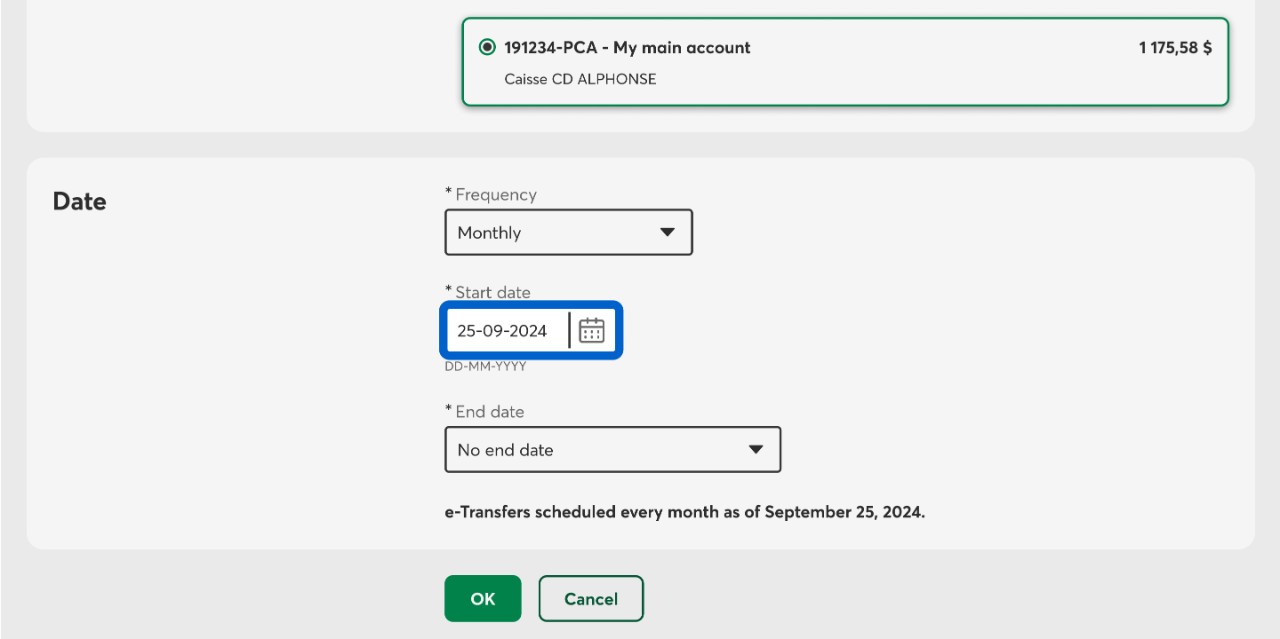This screenshot has height=639, width=1280.
Task: Select the Monthly value text
Action: click(x=489, y=233)
